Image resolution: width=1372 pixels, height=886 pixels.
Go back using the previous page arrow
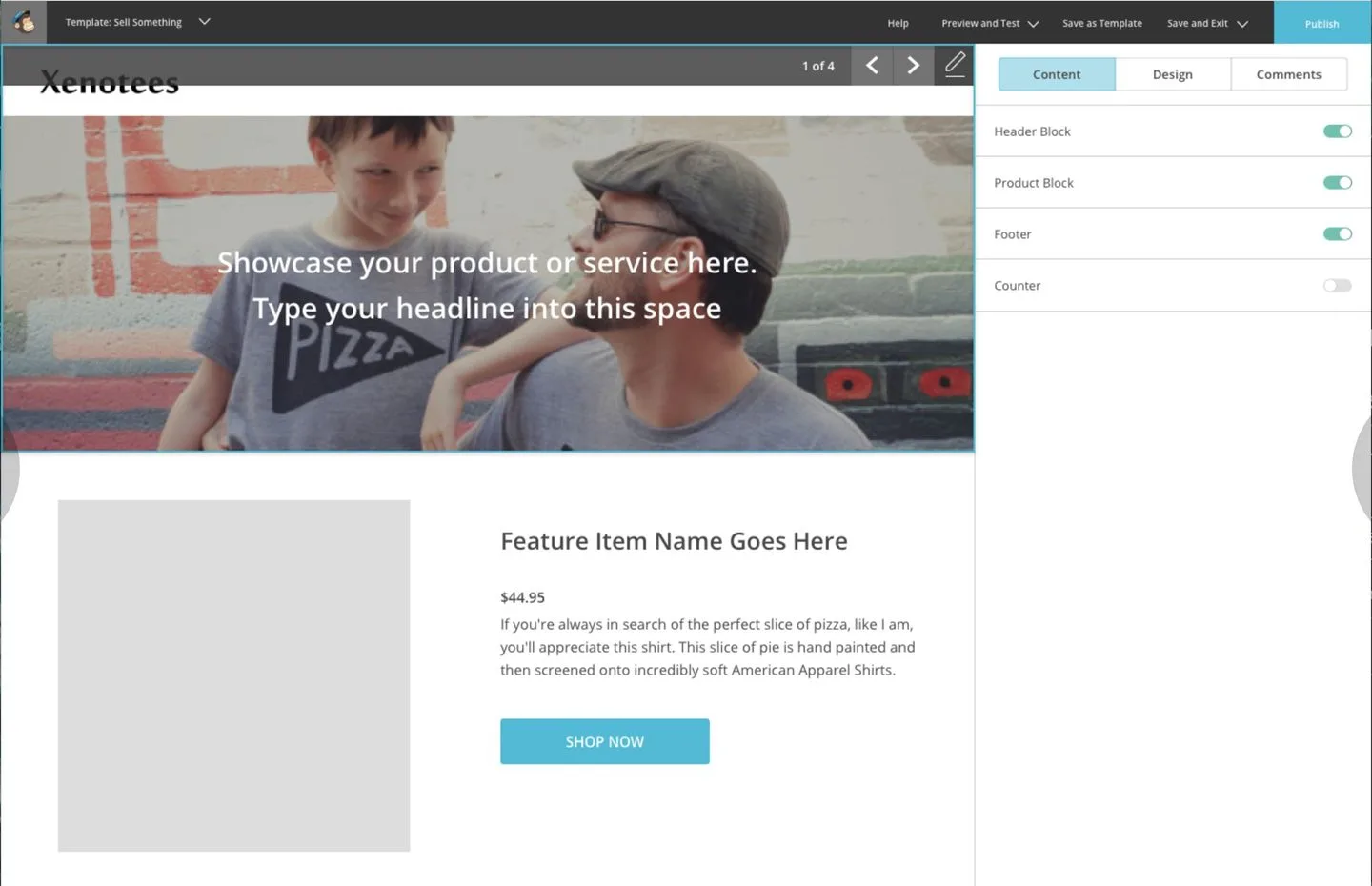click(871, 65)
